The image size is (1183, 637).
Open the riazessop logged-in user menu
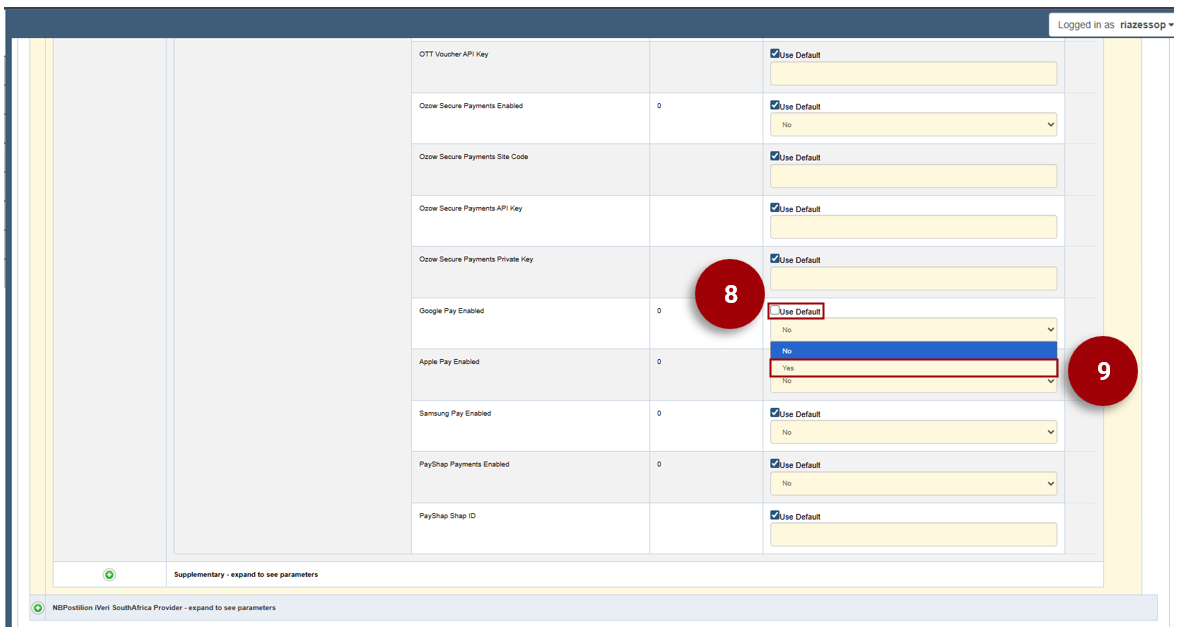click(1114, 25)
